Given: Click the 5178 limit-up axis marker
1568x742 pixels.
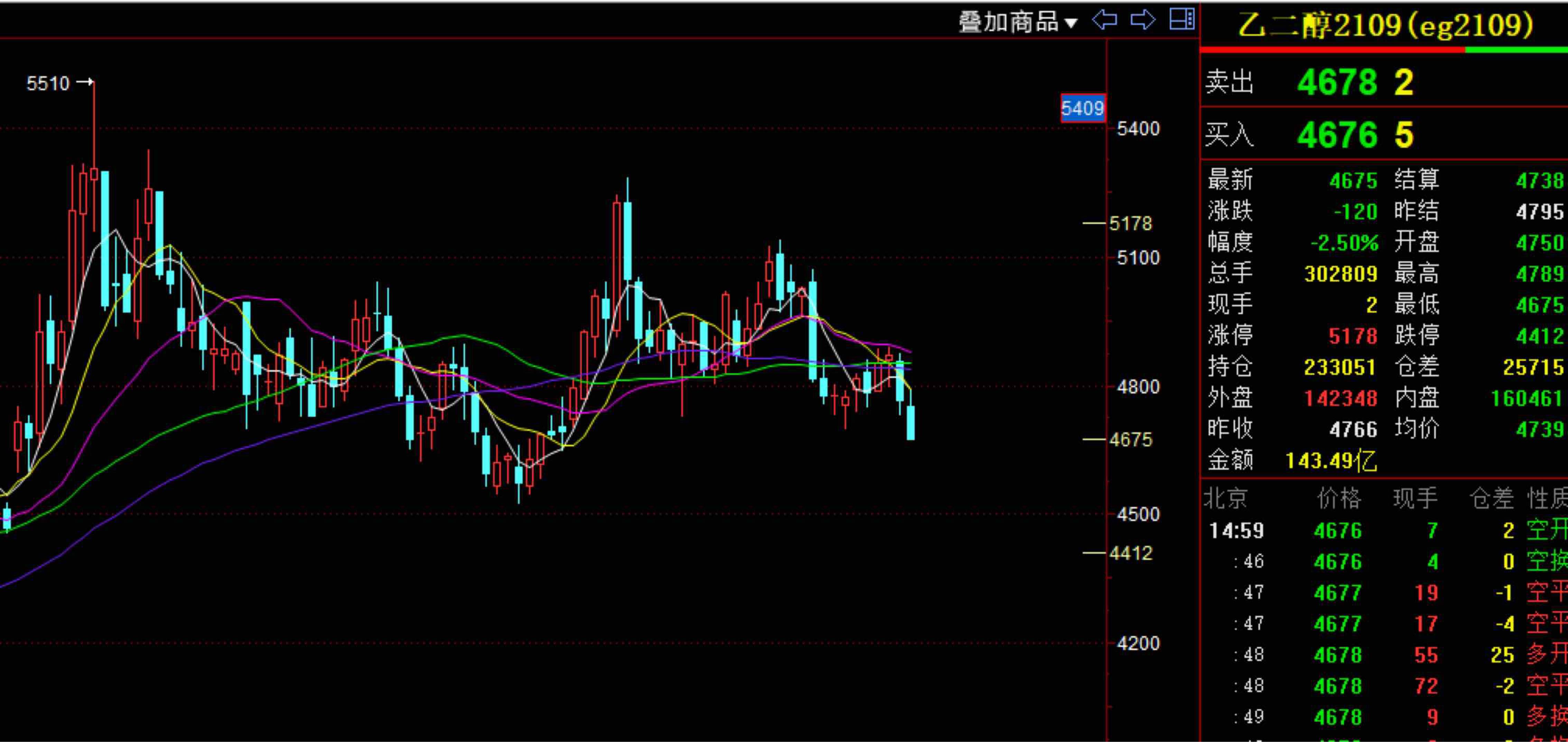Looking at the screenshot, I should 1130,223.
